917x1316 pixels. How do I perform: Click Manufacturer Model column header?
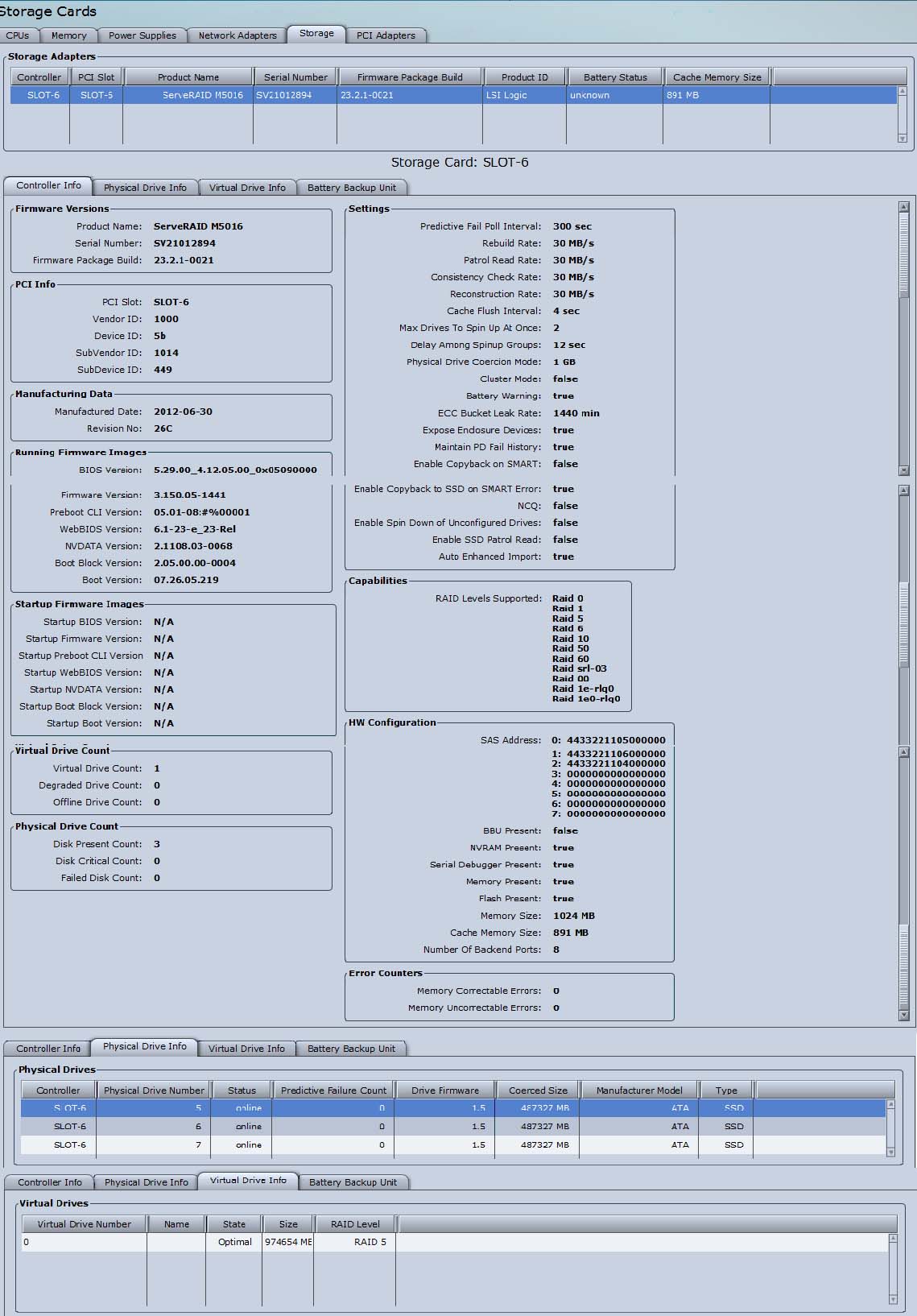pyautogui.click(x=639, y=1090)
